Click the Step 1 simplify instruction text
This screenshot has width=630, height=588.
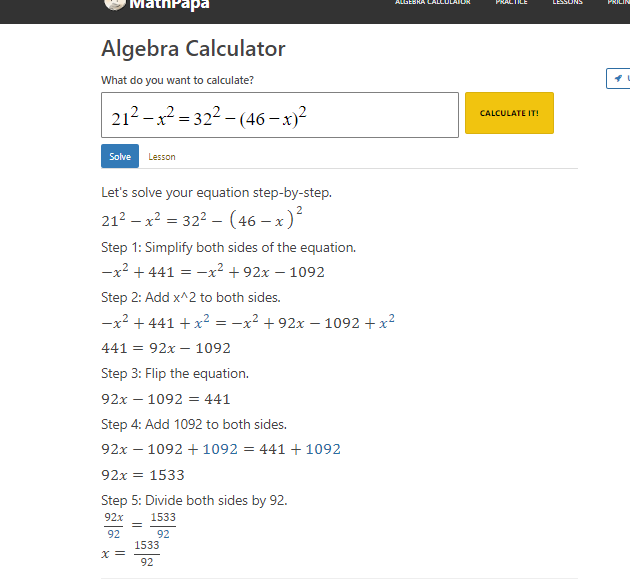pyautogui.click(x=228, y=247)
